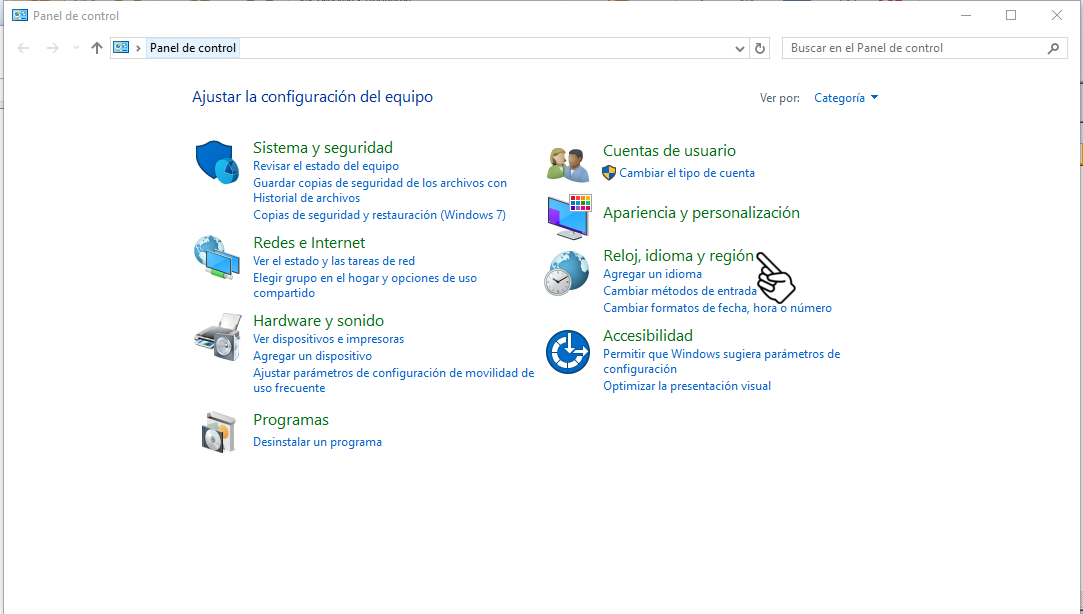
Task: Click the Sistema y seguridad shield icon
Action: tap(216, 161)
